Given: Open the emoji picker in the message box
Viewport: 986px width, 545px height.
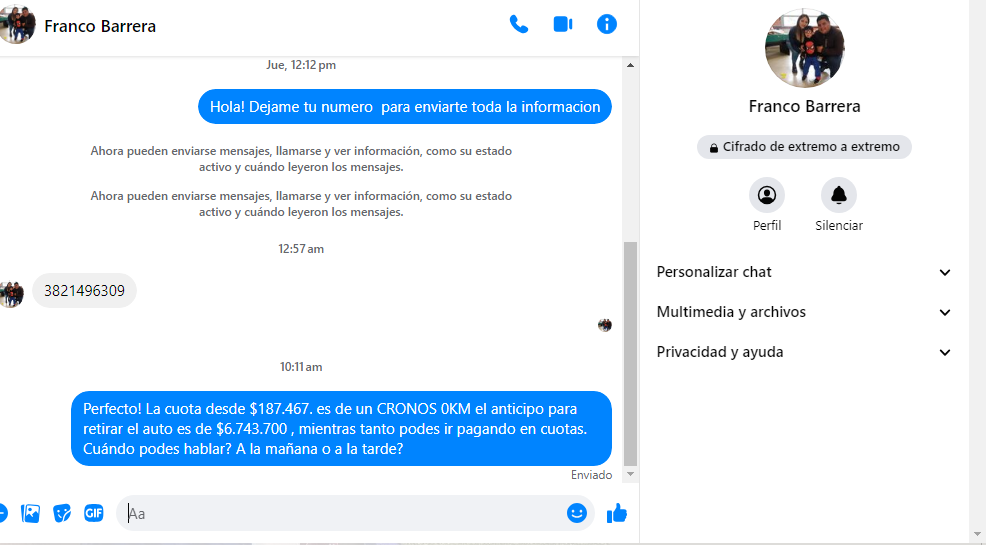Looking at the screenshot, I should tap(576, 513).
